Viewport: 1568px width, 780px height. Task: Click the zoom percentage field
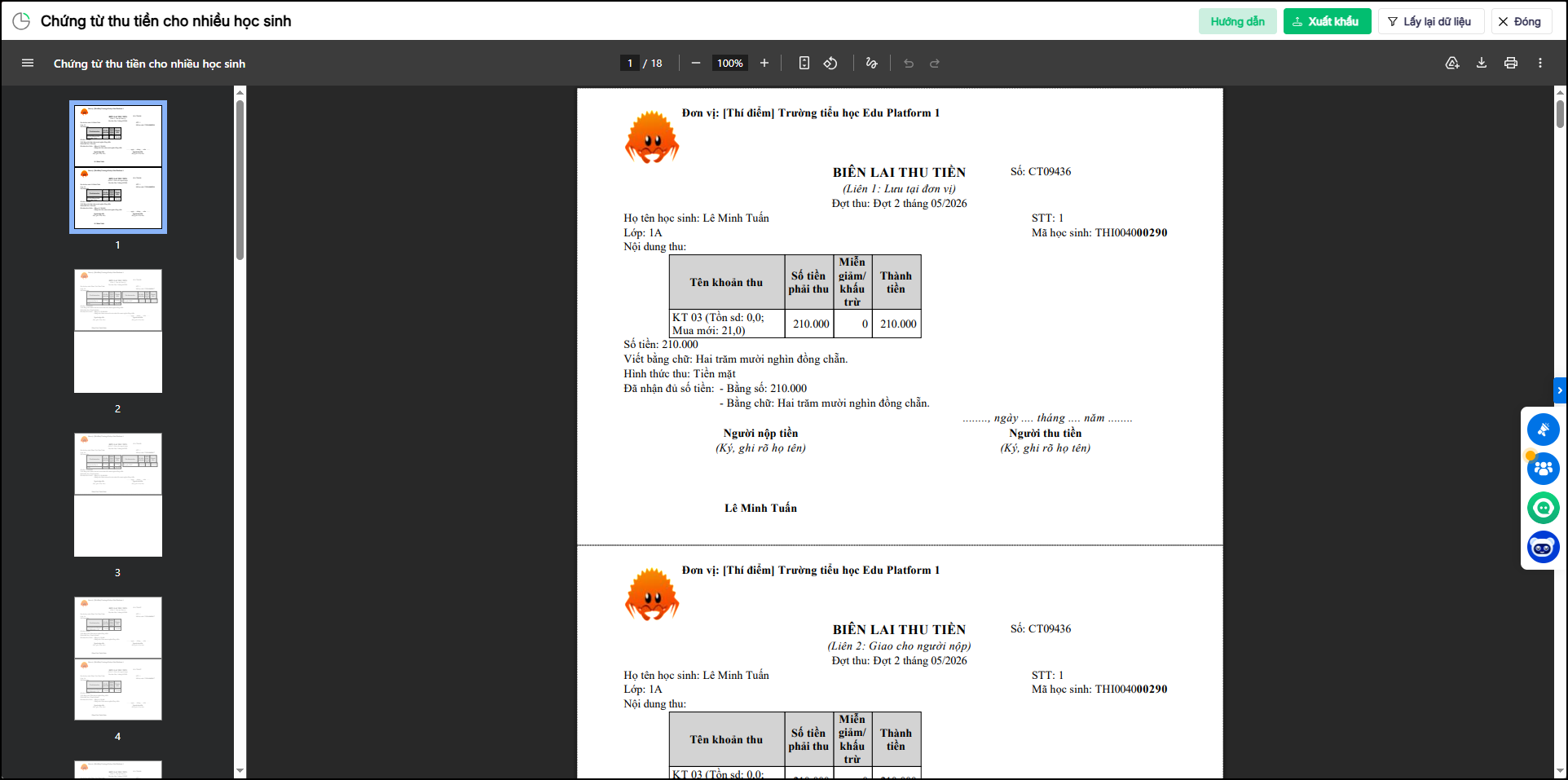[729, 64]
